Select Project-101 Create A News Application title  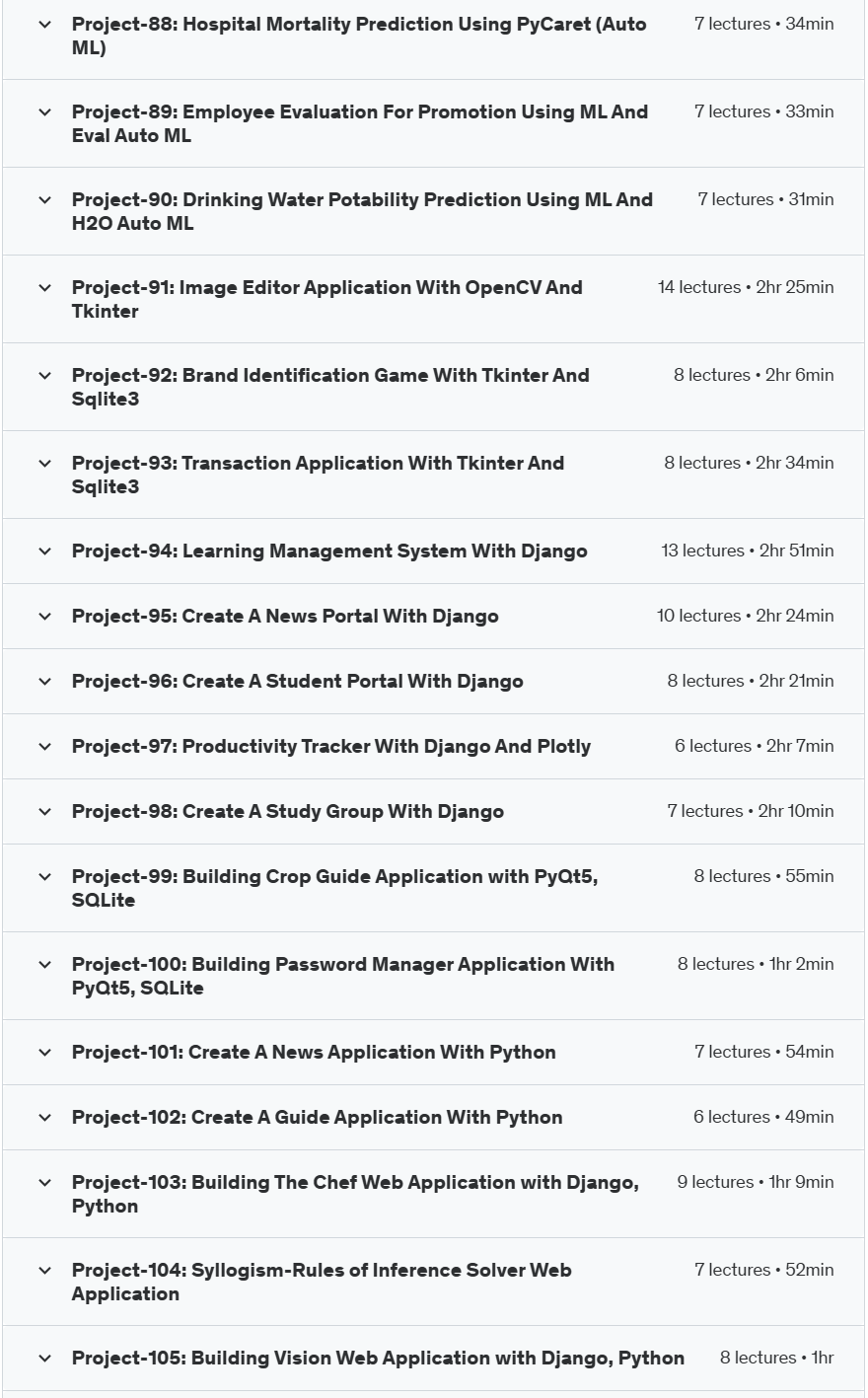tap(314, 1052)
